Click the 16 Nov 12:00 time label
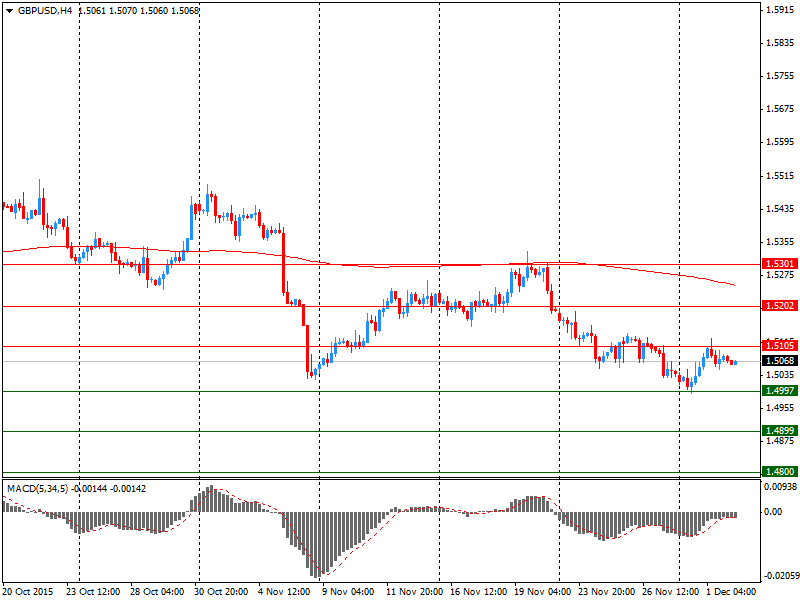The width and height of the screenshot is (800, 600). pyautogui.click(x=479, y=592)
